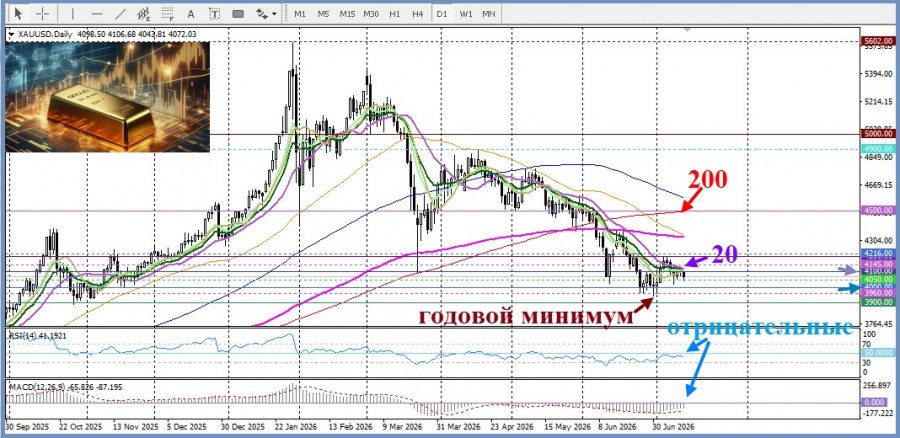Image resolution: width=900 pixels, height=438 pixels.
Task: Click the 5602.00 price level label
Action: (878, 41)
